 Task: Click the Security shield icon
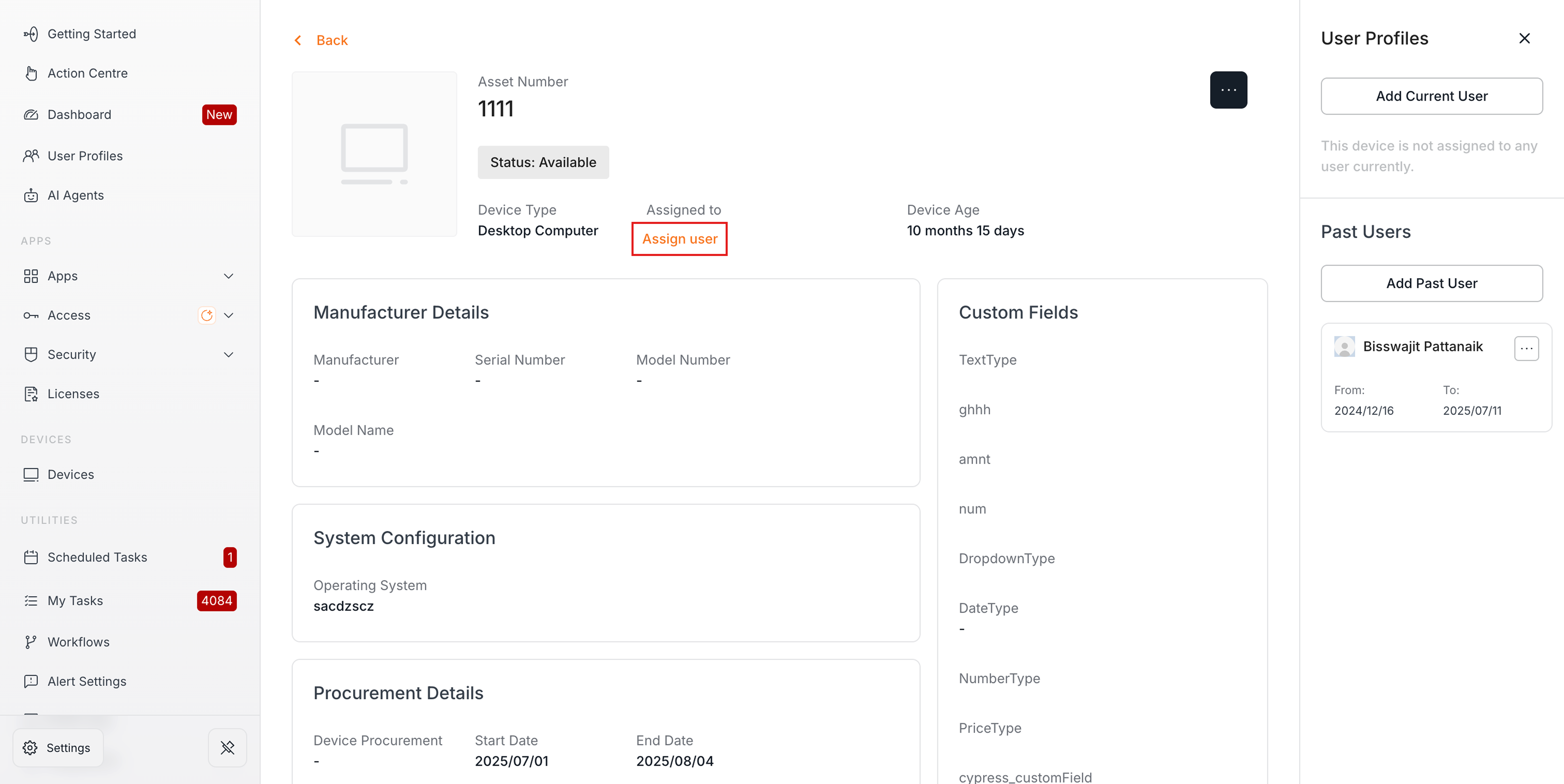tap(31, 355)
